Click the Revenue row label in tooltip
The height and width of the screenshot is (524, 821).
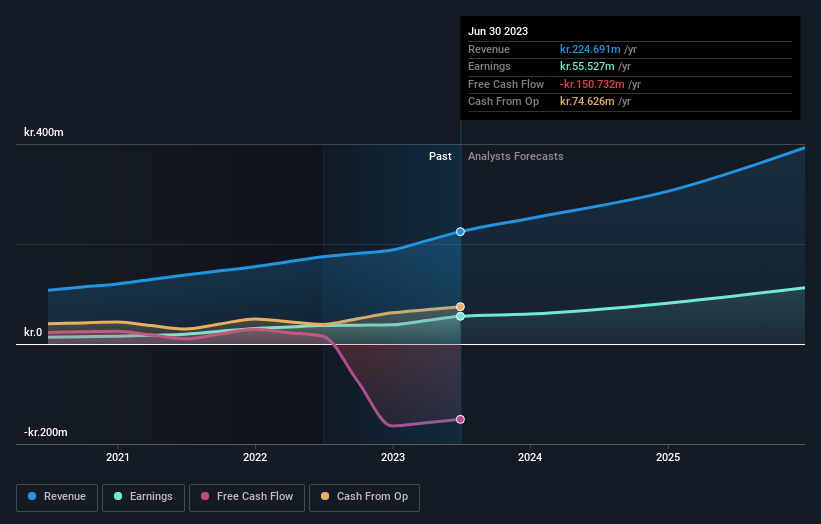pyautogui.click(x=489, y=49)
